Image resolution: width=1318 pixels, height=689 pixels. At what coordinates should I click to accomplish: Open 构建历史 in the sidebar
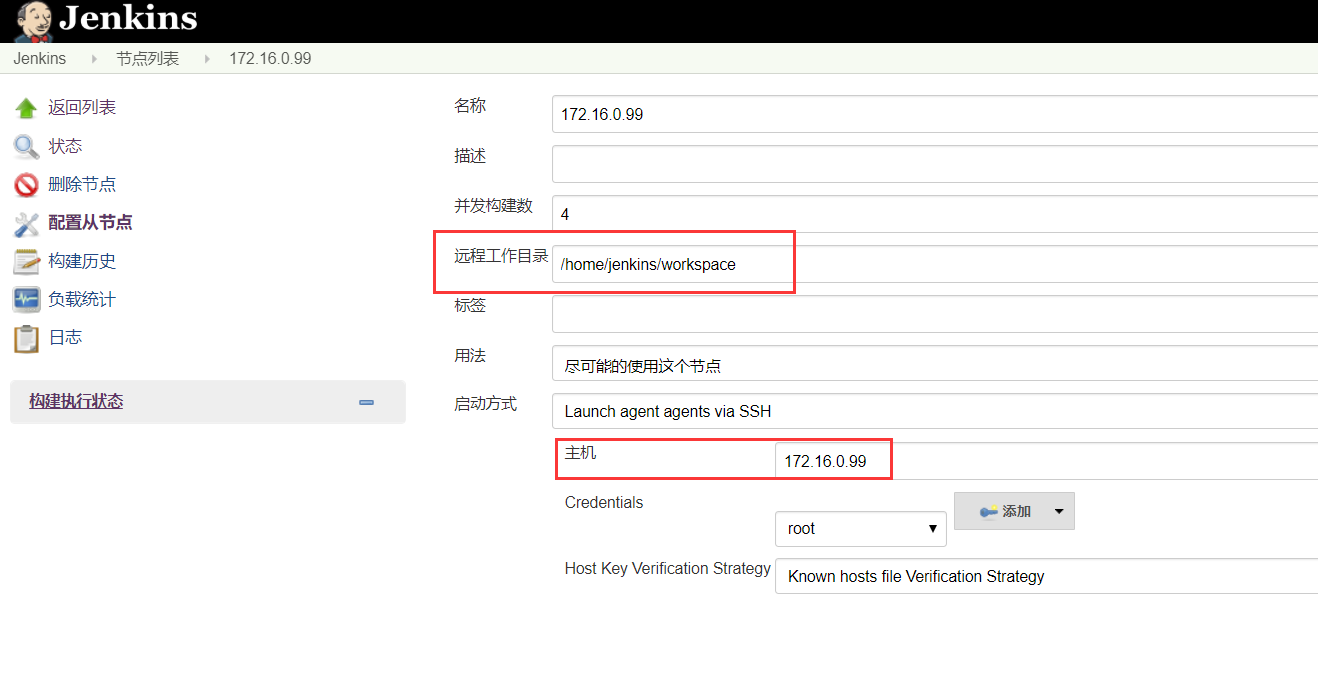[x=82, y=261]
